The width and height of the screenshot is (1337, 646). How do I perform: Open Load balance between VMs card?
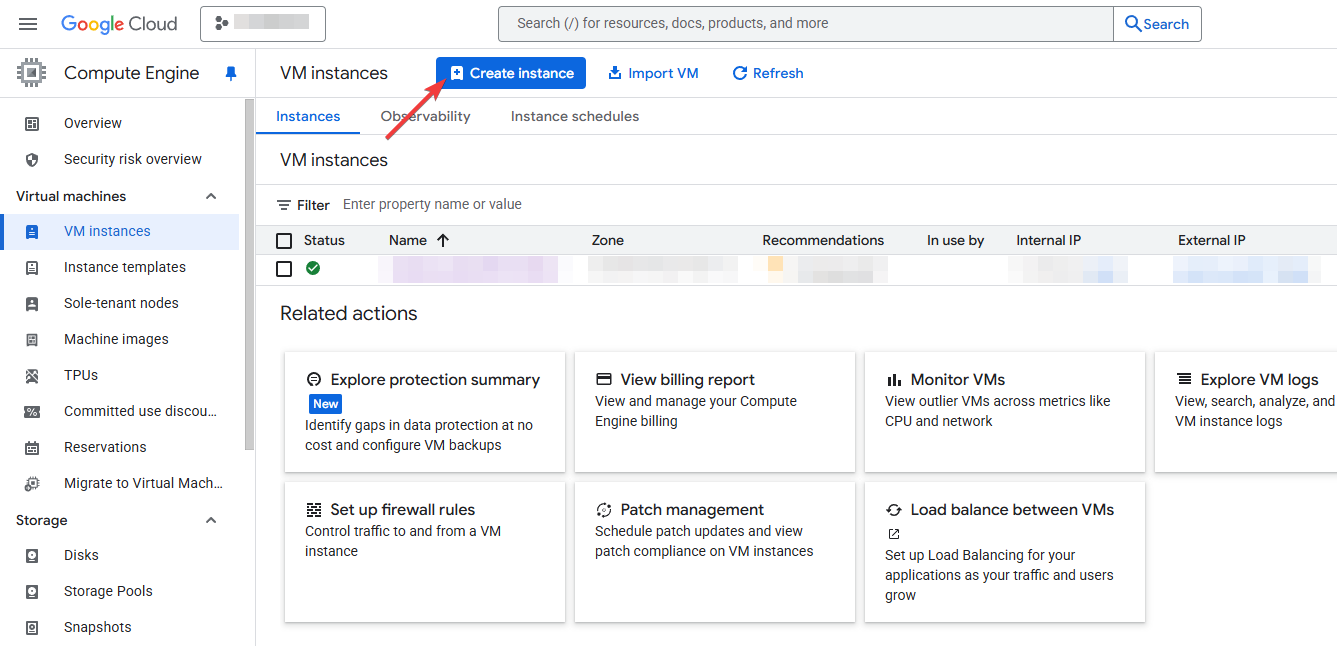click(1005, 552)
